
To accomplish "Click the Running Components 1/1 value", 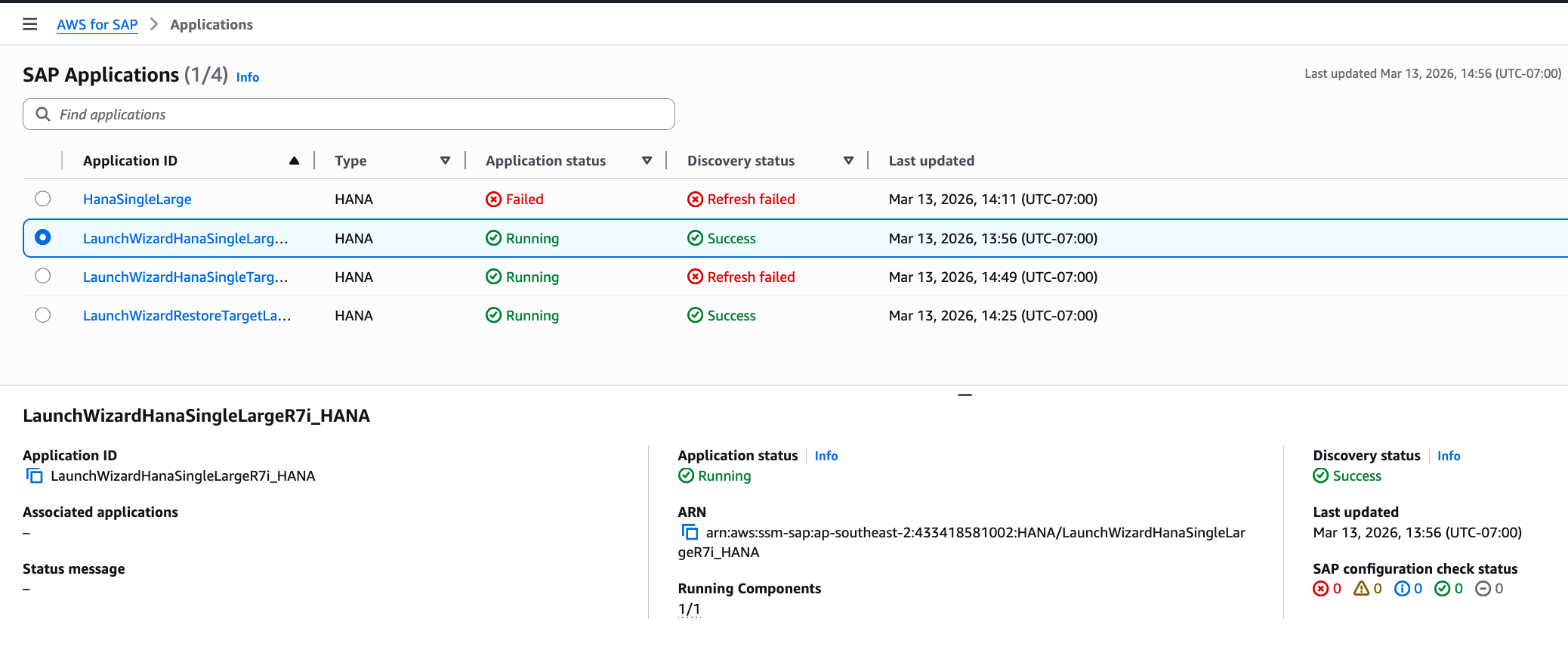I will coord(690,608).
